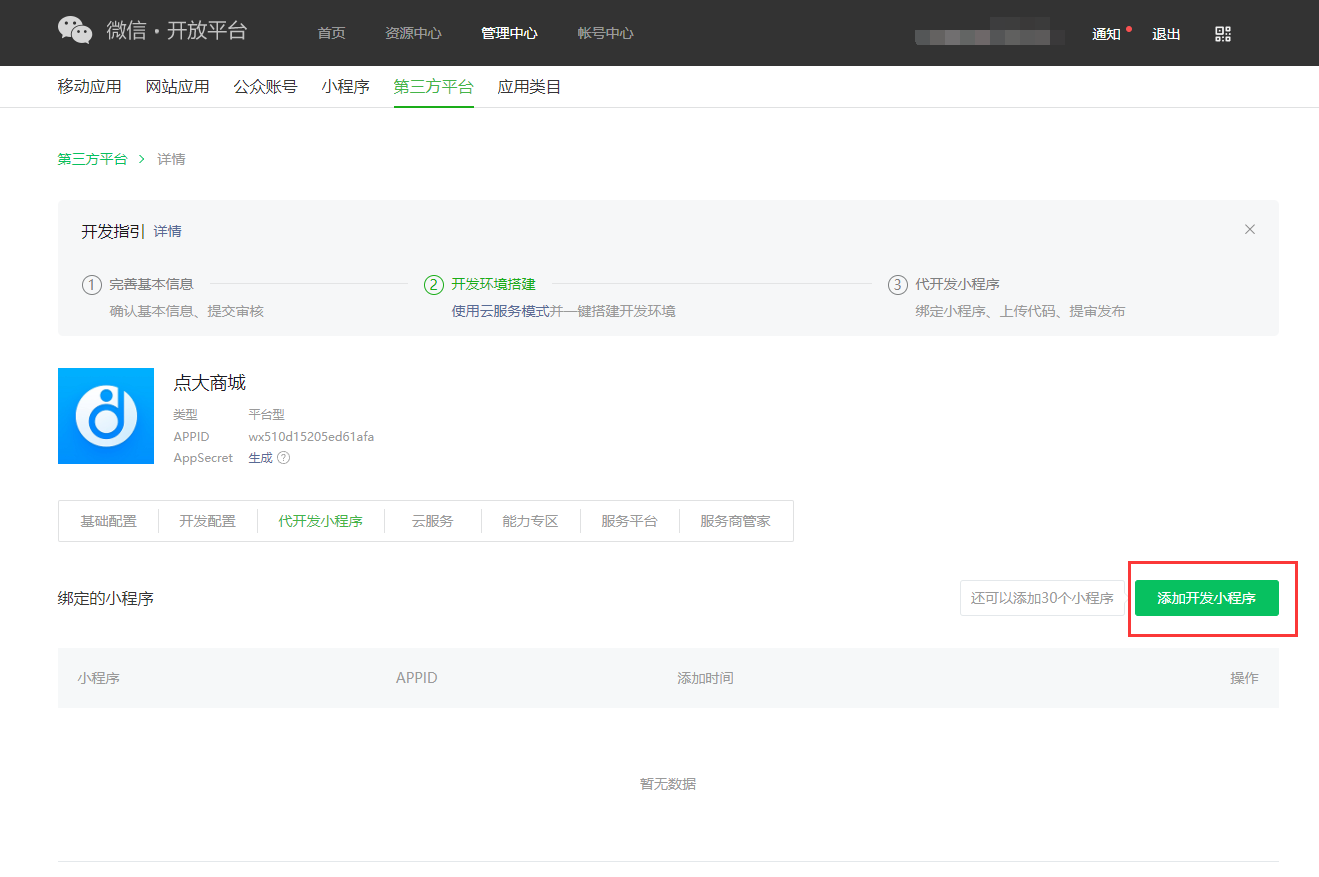Click the WeChat logo icon
Image resolution: width=1319 pixels, height=877 pixels.
75,31
